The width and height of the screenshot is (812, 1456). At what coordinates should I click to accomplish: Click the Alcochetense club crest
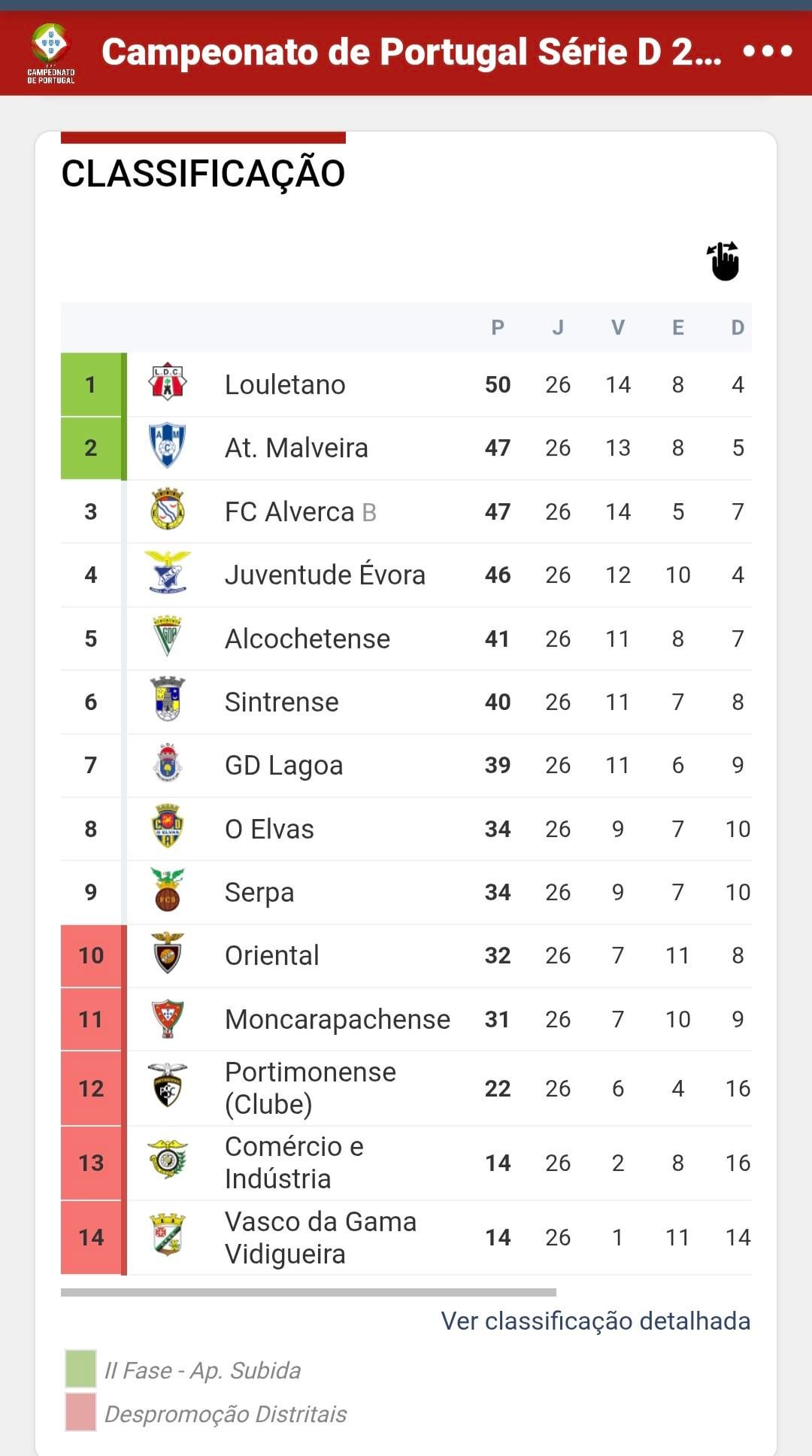click(167, 637)
